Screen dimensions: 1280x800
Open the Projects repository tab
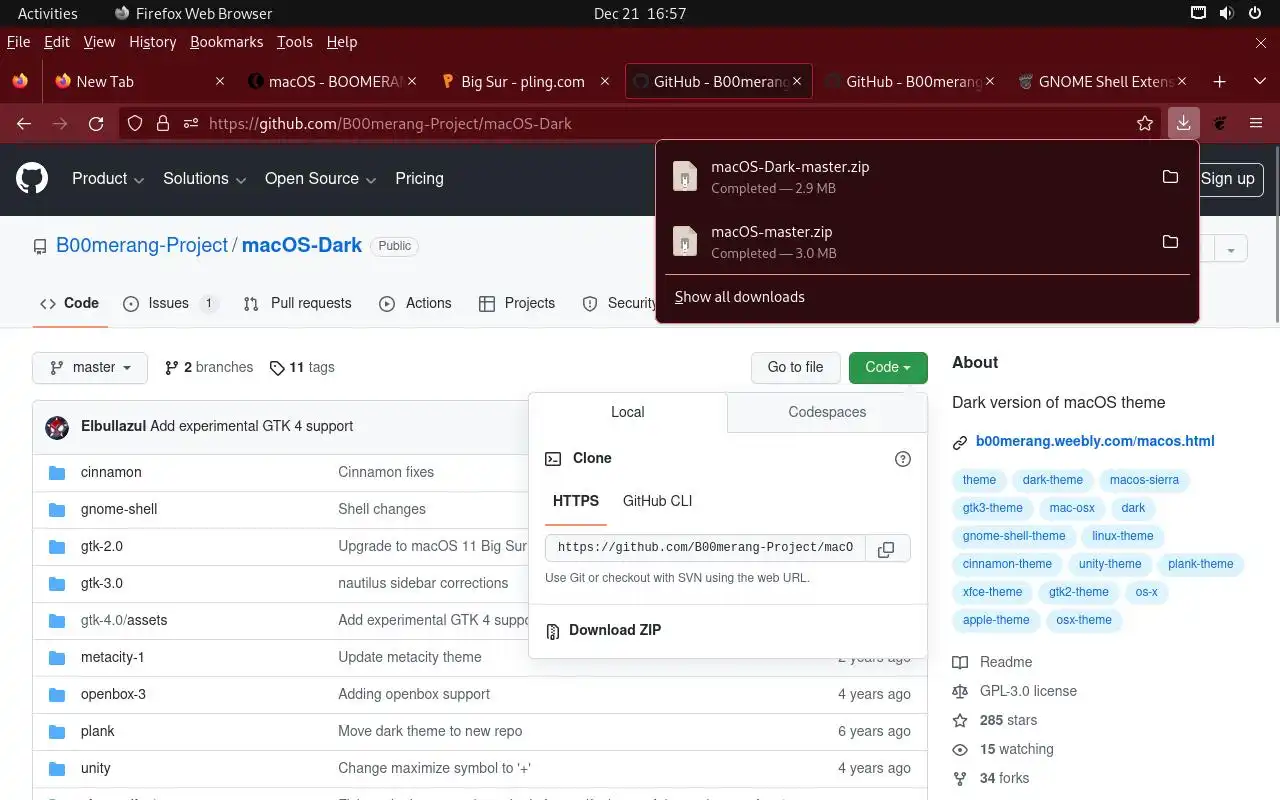[x=517, y=303]
